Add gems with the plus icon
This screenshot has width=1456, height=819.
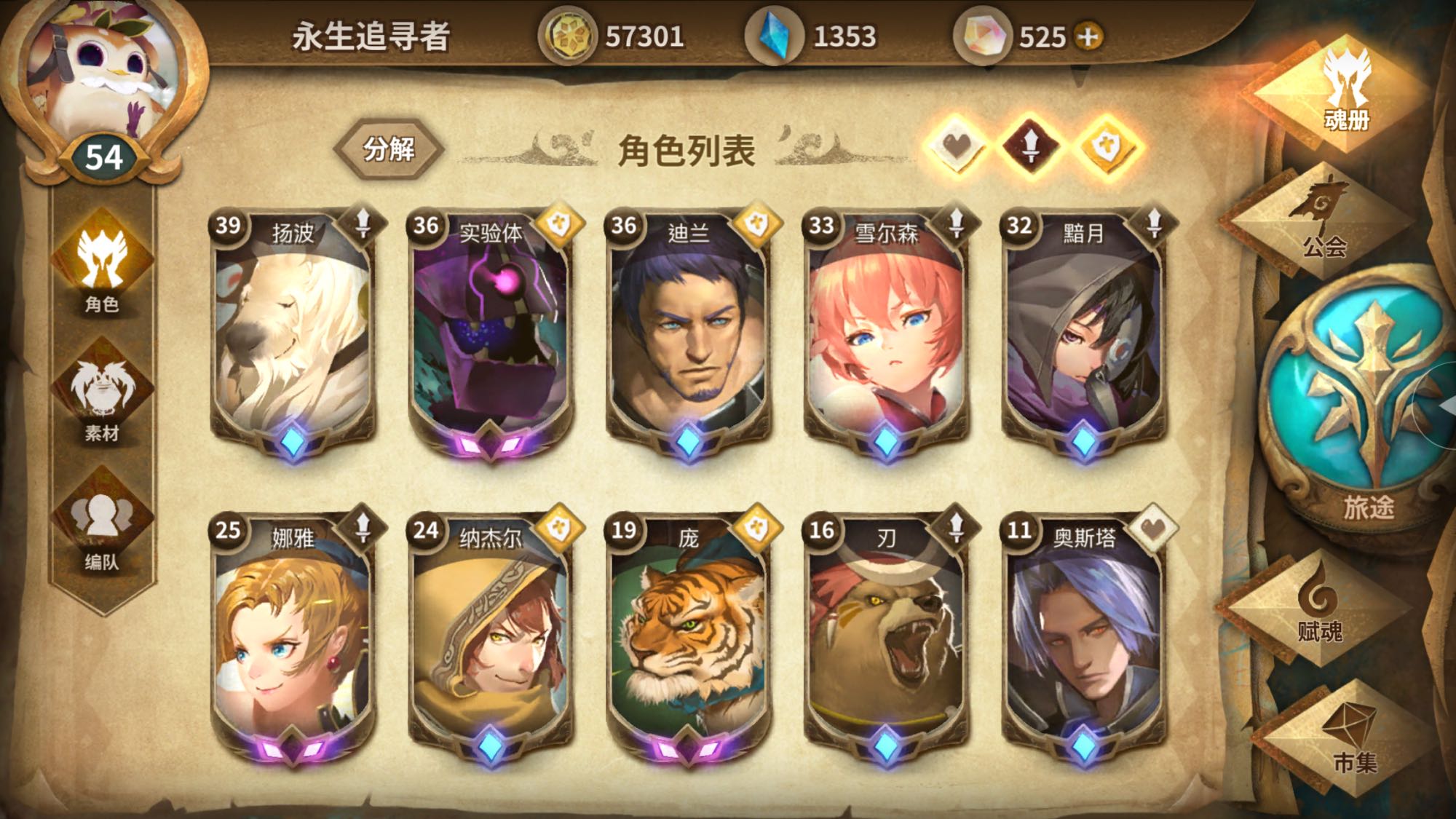pos(1088,36)
